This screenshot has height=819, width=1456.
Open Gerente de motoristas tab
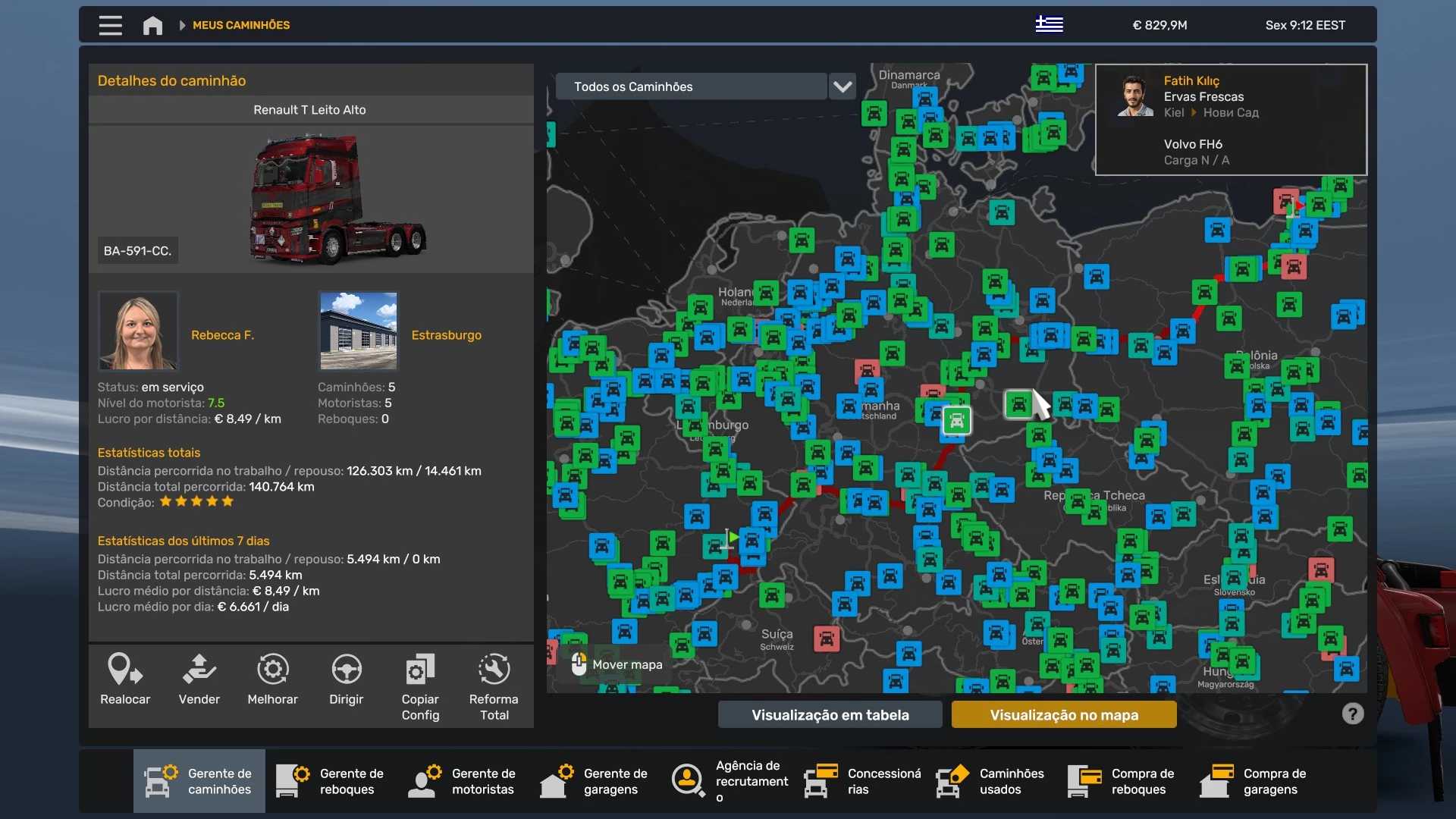click(463, 781)
